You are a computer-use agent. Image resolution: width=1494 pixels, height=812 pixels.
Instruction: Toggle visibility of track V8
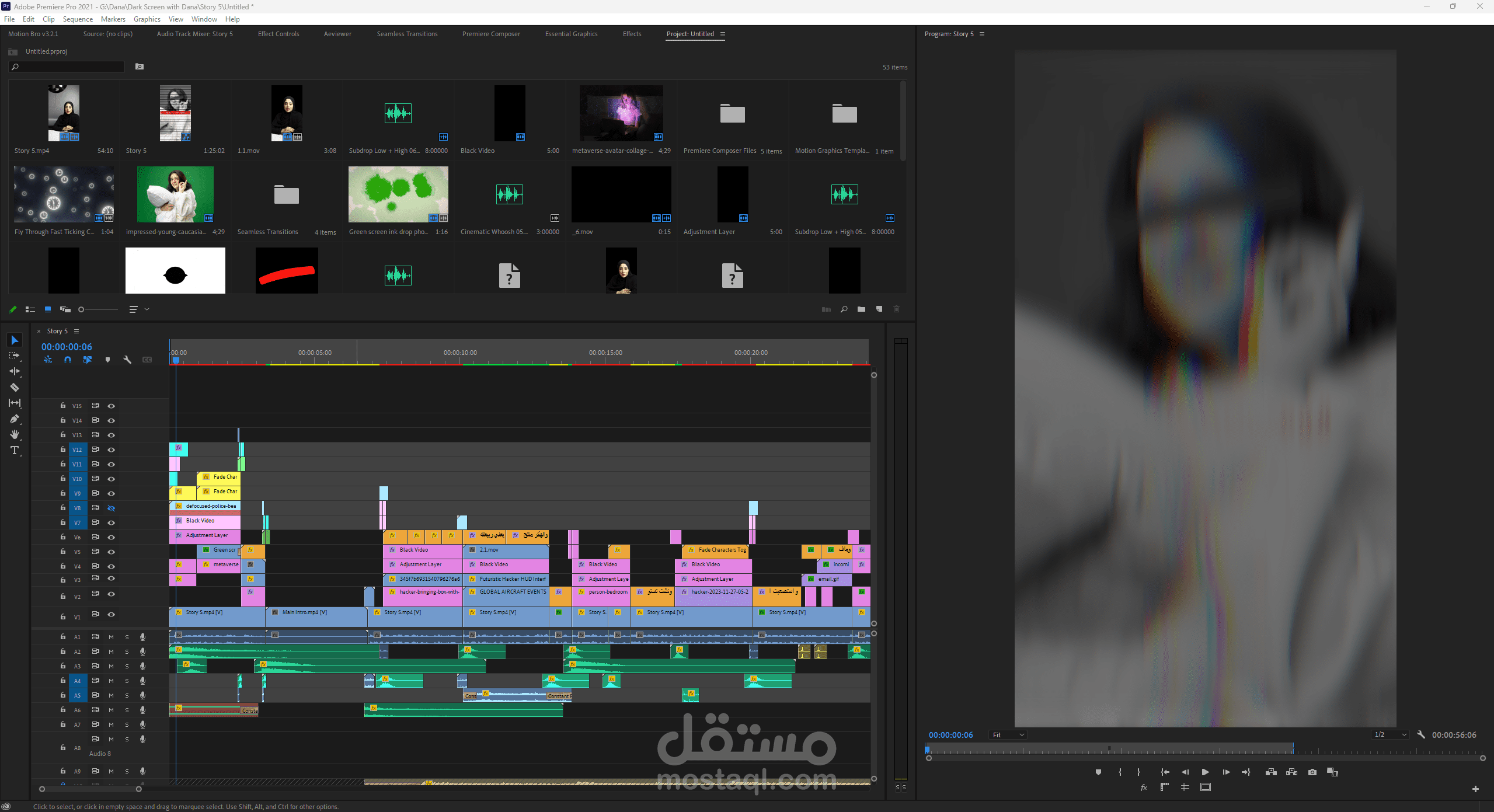(111, 508)
